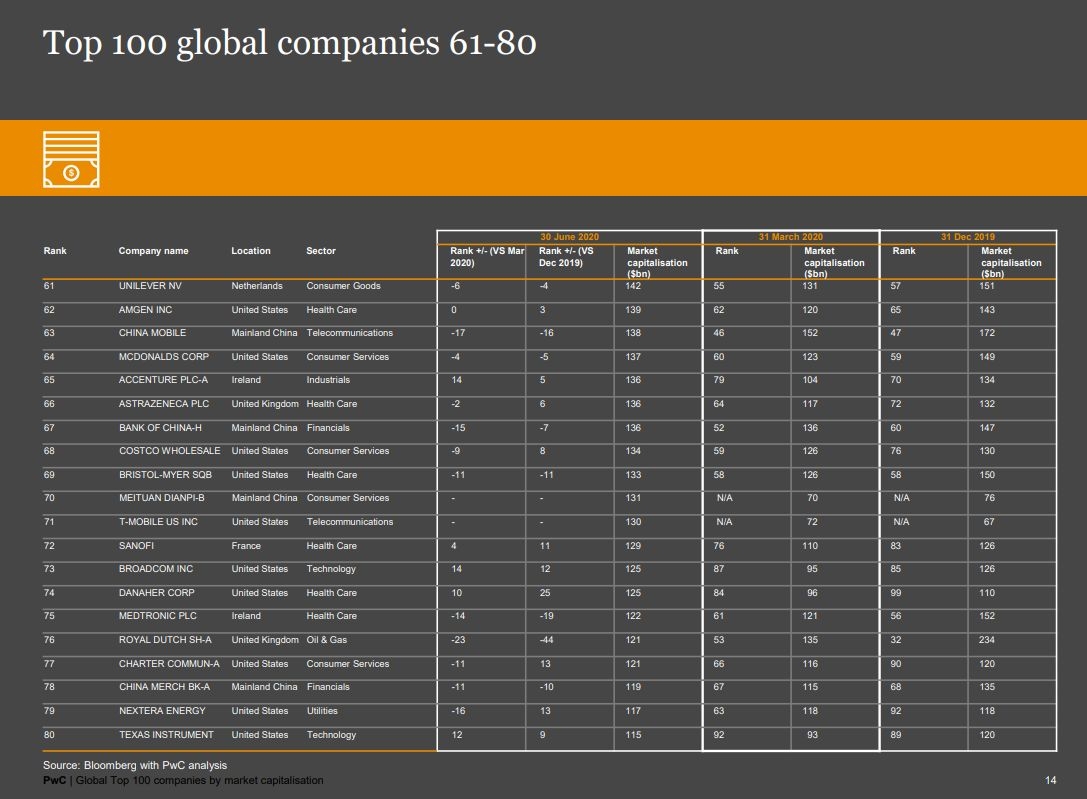Click 'Consumer Goods' sector in Unilever row
The height and width of the screenshot is (799, 1087).
pos(343,286)
